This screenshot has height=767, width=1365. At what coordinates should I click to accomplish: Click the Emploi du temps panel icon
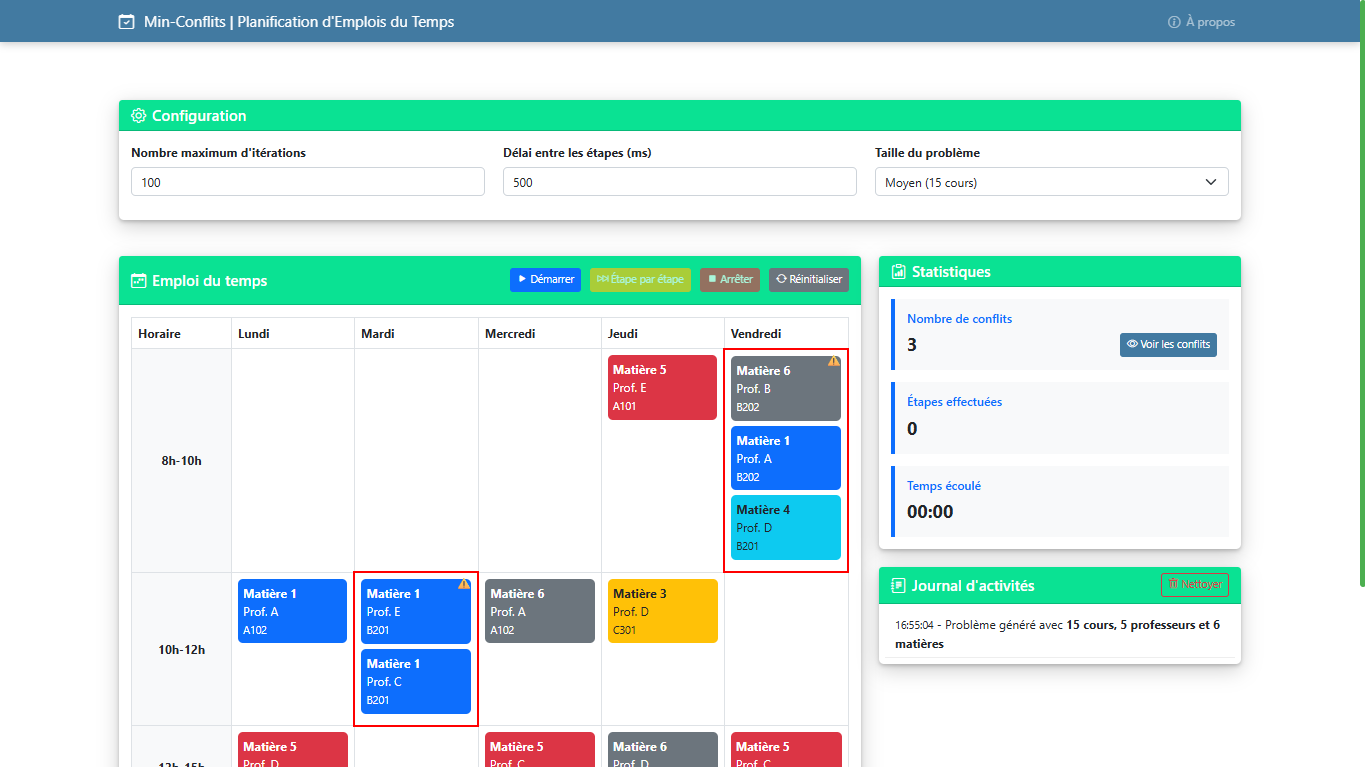pyautogui.click(x=139, y=281)
